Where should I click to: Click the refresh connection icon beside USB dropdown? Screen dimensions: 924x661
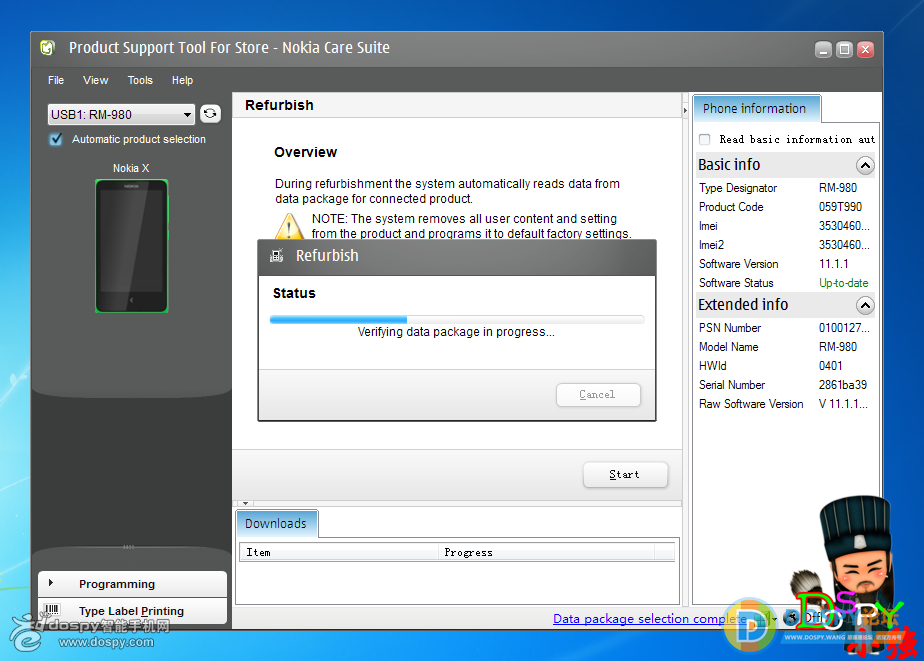[x=210, y=114]
